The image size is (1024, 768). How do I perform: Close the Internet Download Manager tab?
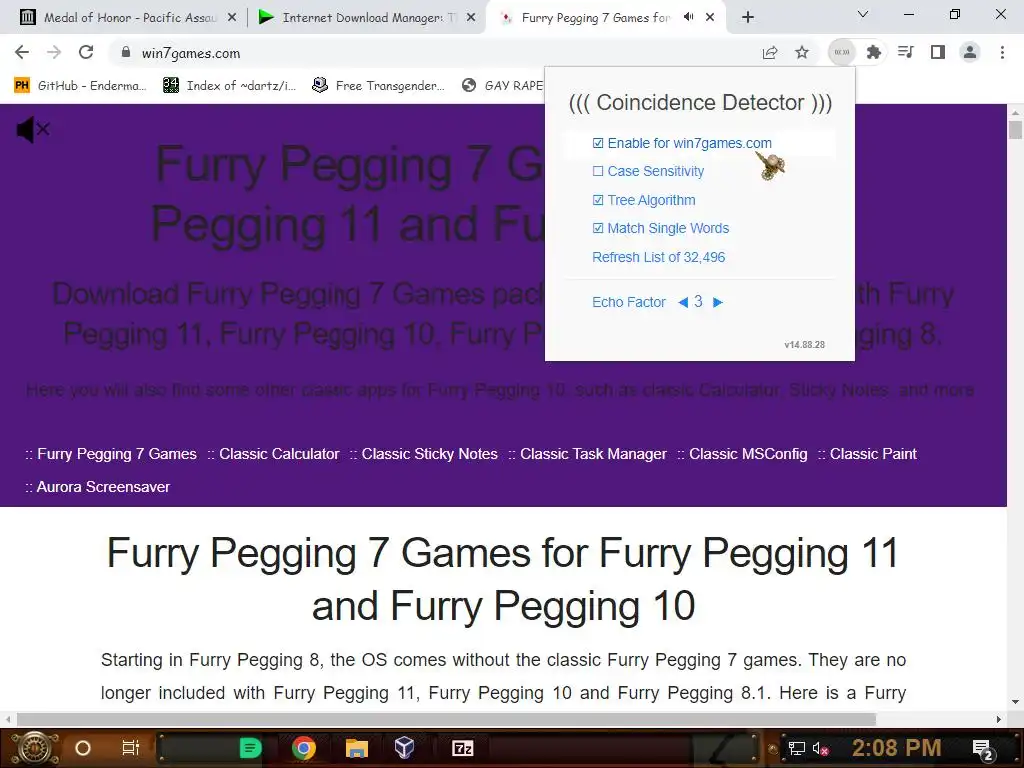(470, 18)
